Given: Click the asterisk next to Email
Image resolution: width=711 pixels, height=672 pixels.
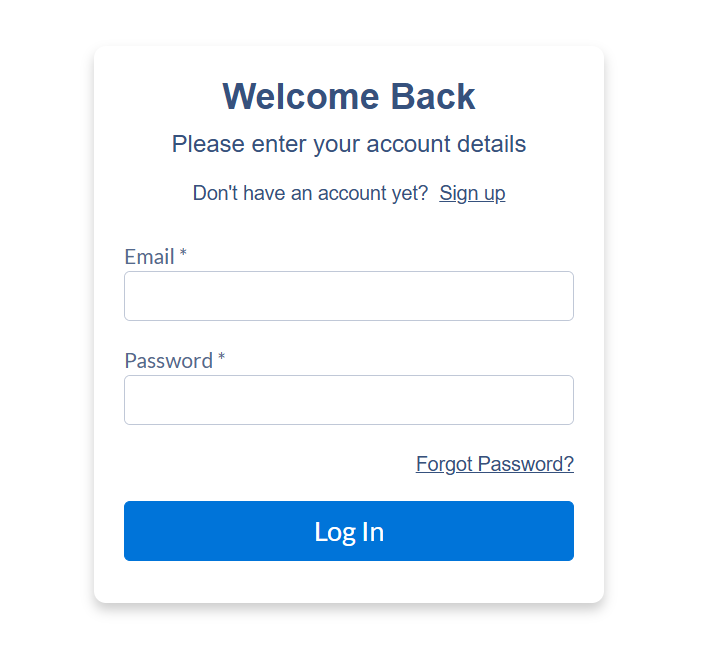Looking at the screenshot, I should [183, 255].
